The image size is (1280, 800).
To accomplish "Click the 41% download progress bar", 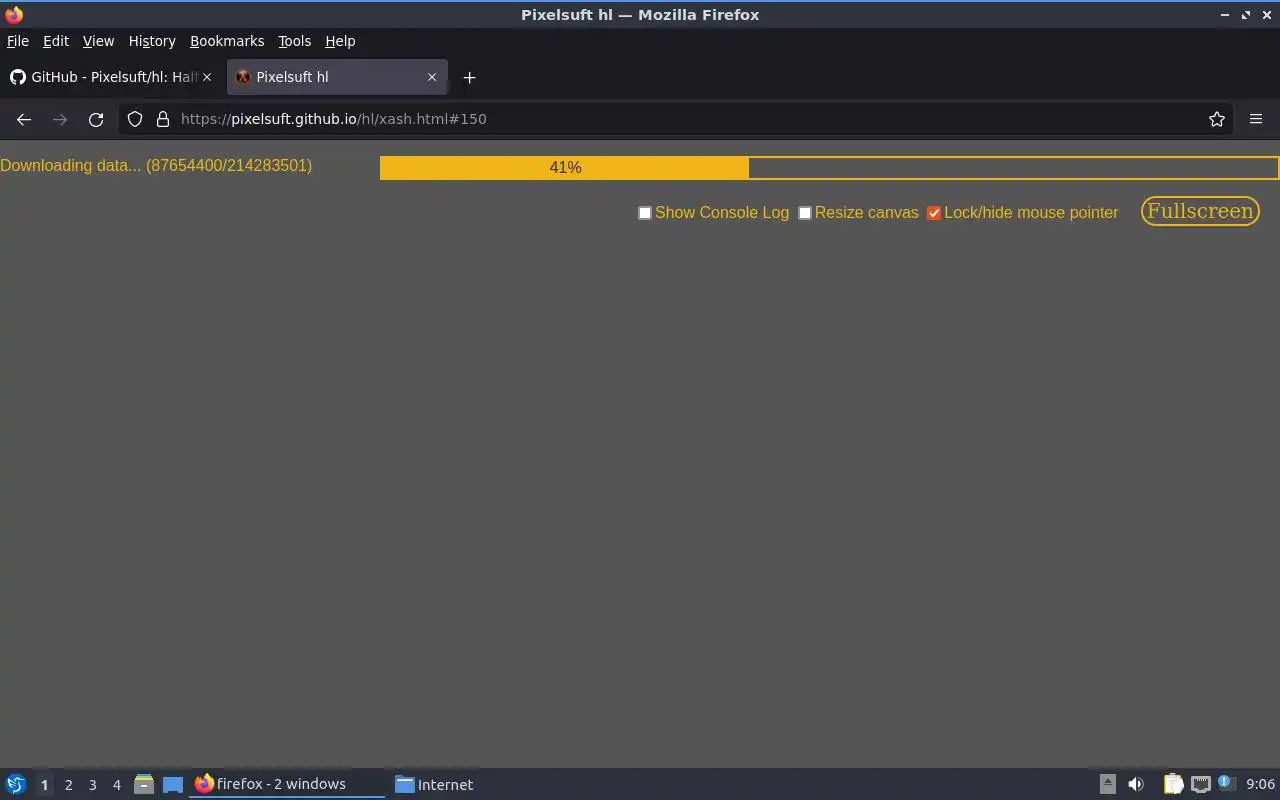I will (x=829, y=168).
